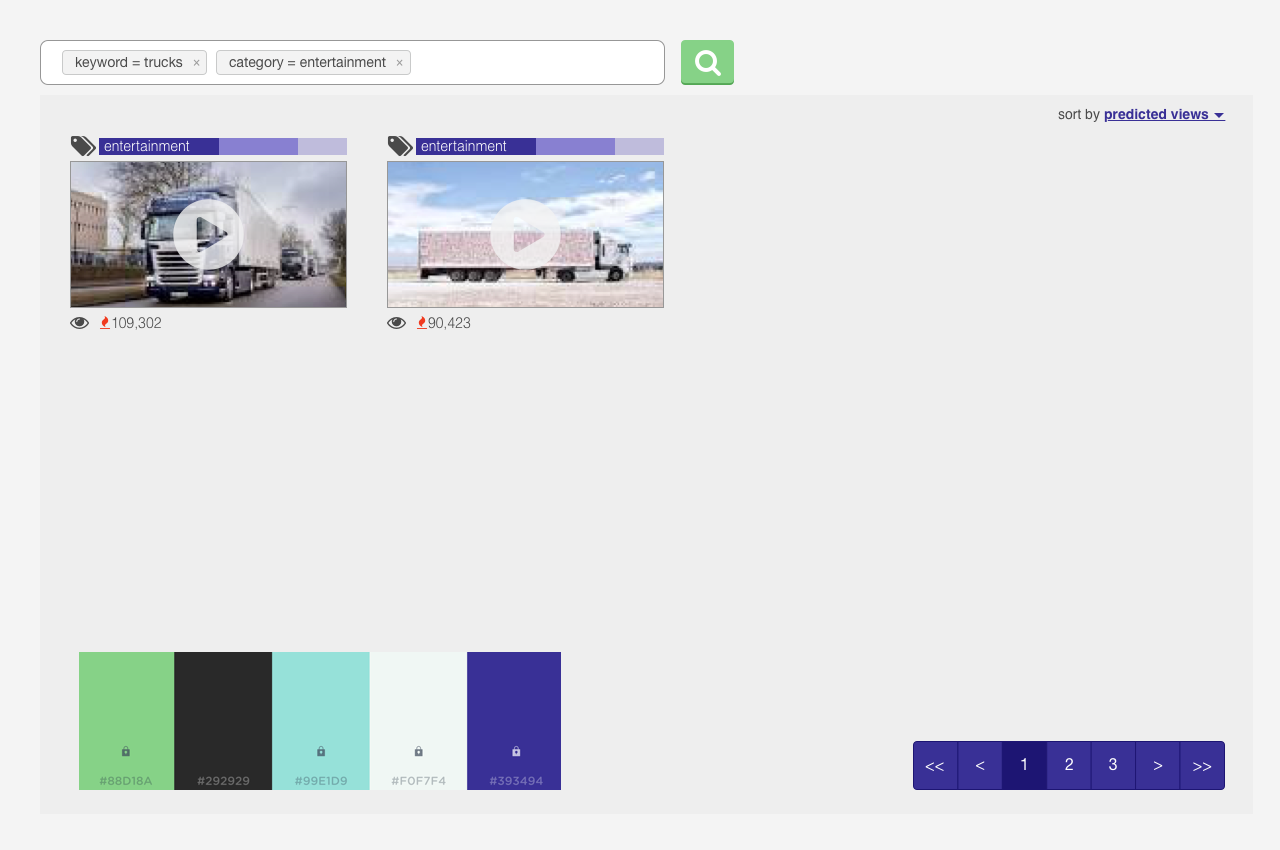Click the eye views icon beside 90,423
This screenshot has height=850, width=1280.
[397, 323]
